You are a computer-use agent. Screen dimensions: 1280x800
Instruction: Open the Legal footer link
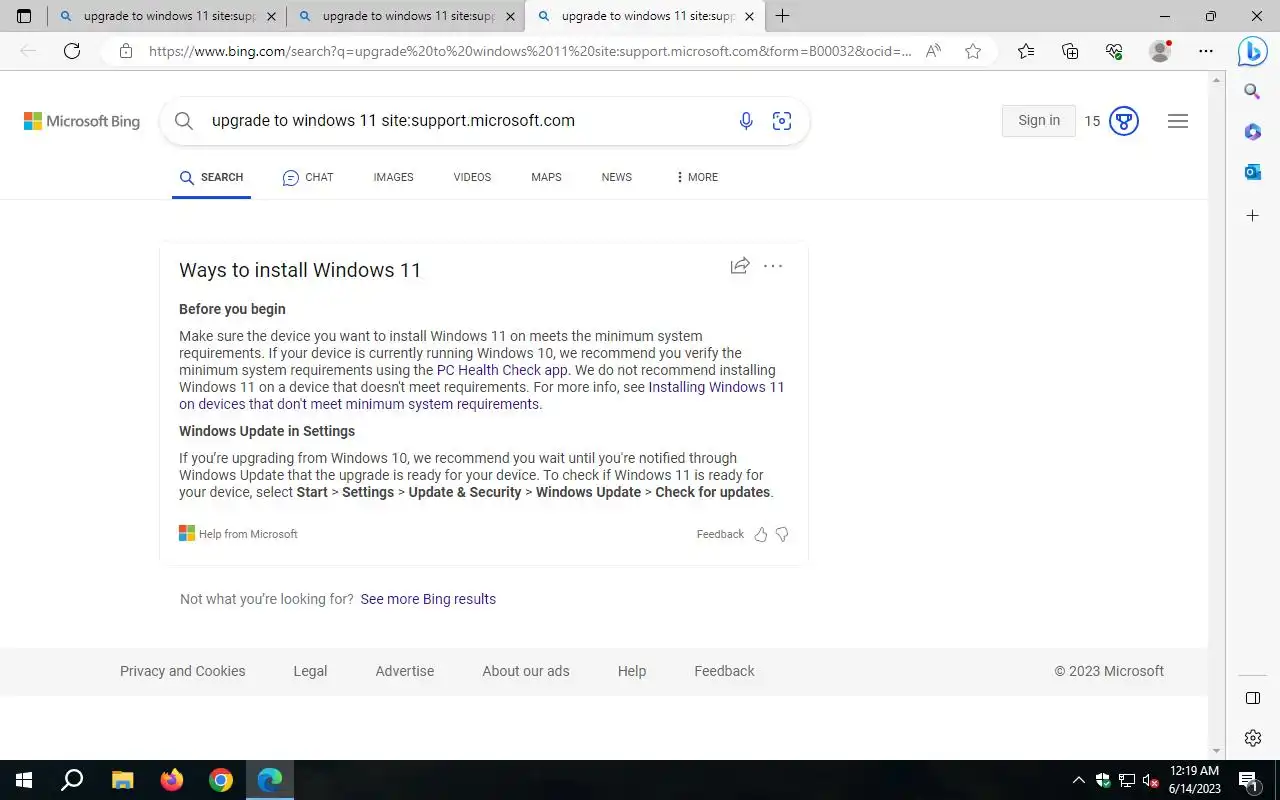310,671
